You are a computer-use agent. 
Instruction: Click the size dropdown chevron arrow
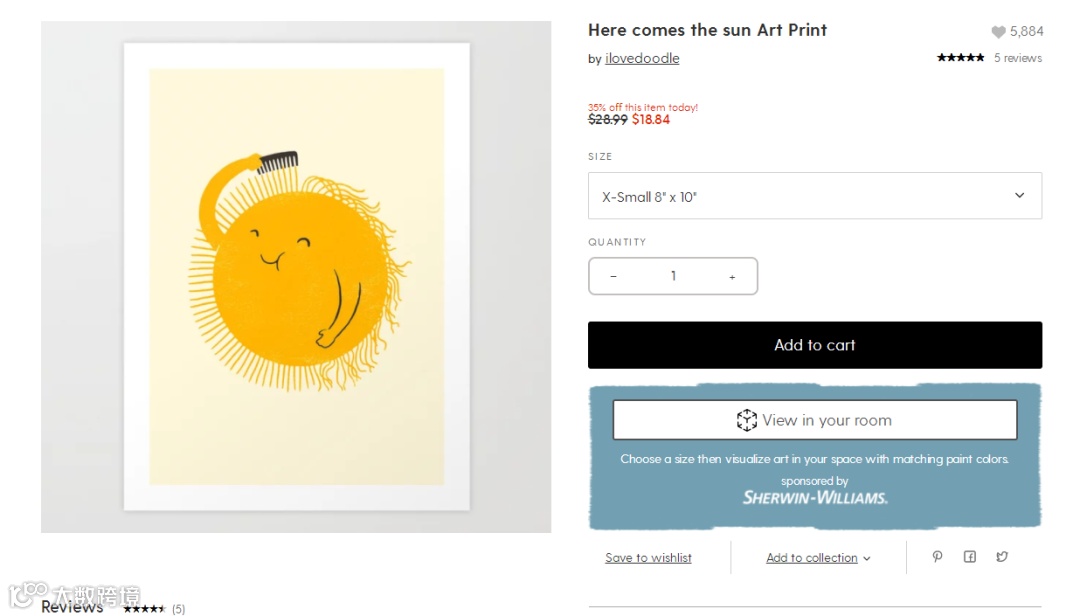tap(1019, 196)
